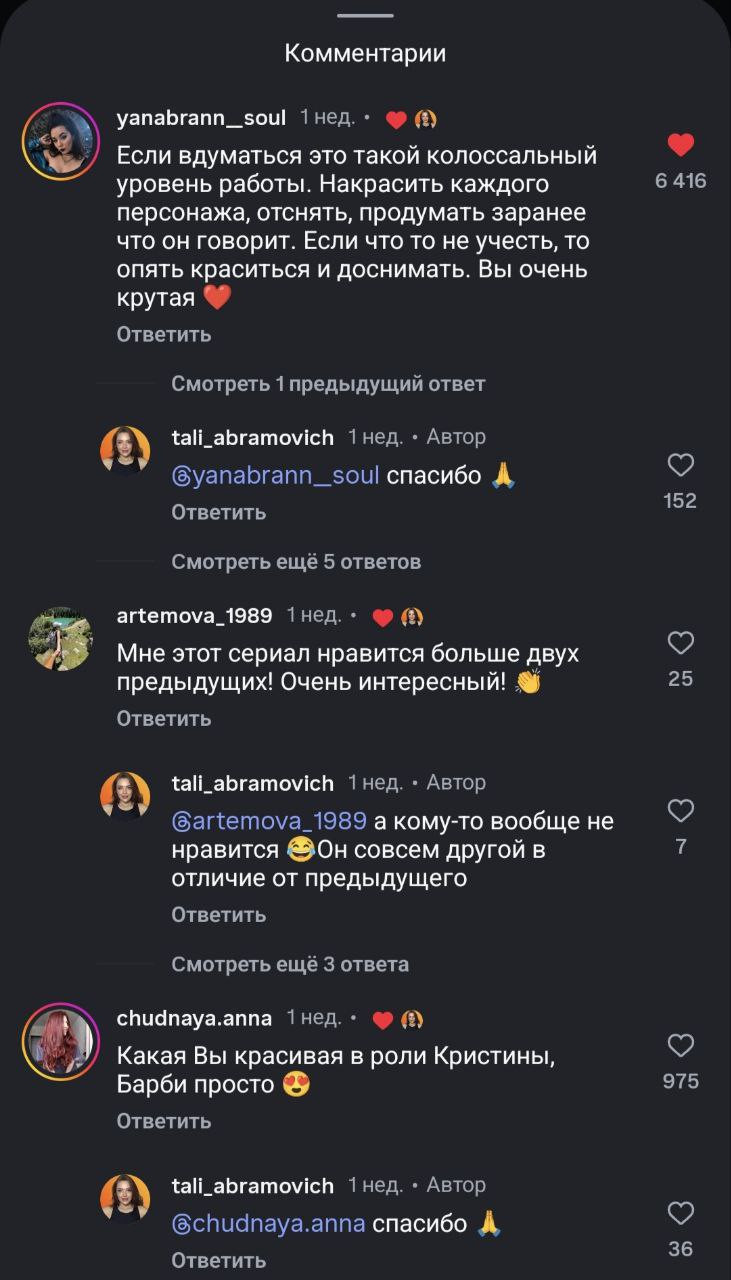Expand 'Смотреть ещё 3 ответа'
731x1280 pixels.
click(x=290, y=965)
